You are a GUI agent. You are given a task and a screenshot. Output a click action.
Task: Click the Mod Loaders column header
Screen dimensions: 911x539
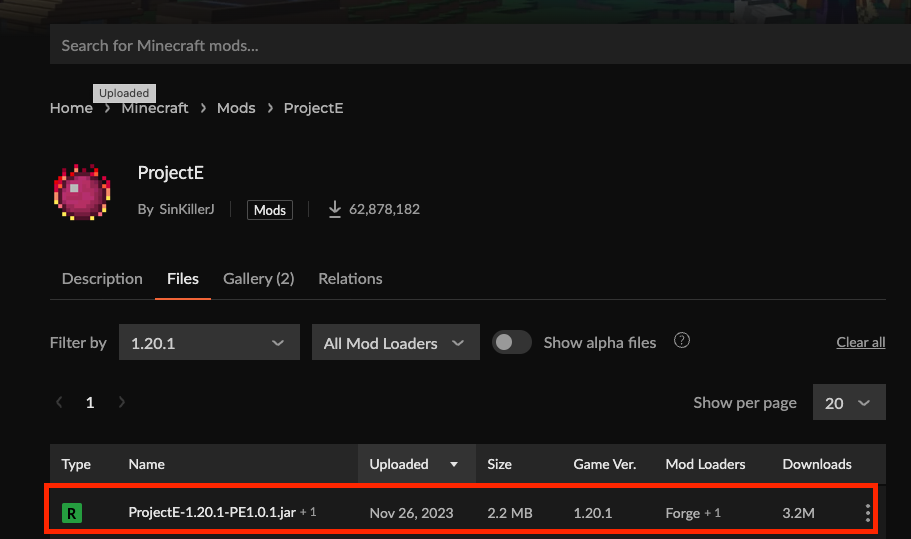(x=705, y=464)
